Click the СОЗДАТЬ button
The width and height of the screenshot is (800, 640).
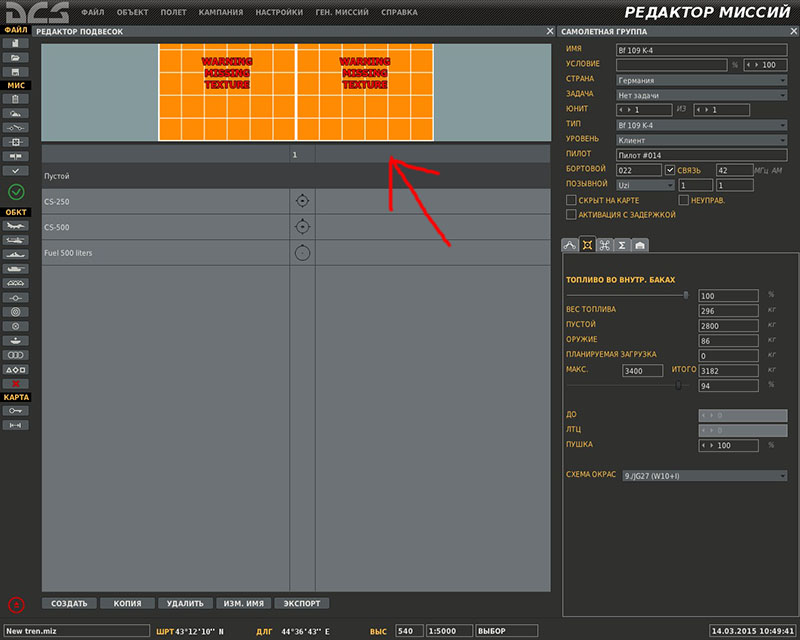click(x=69, y=603)
